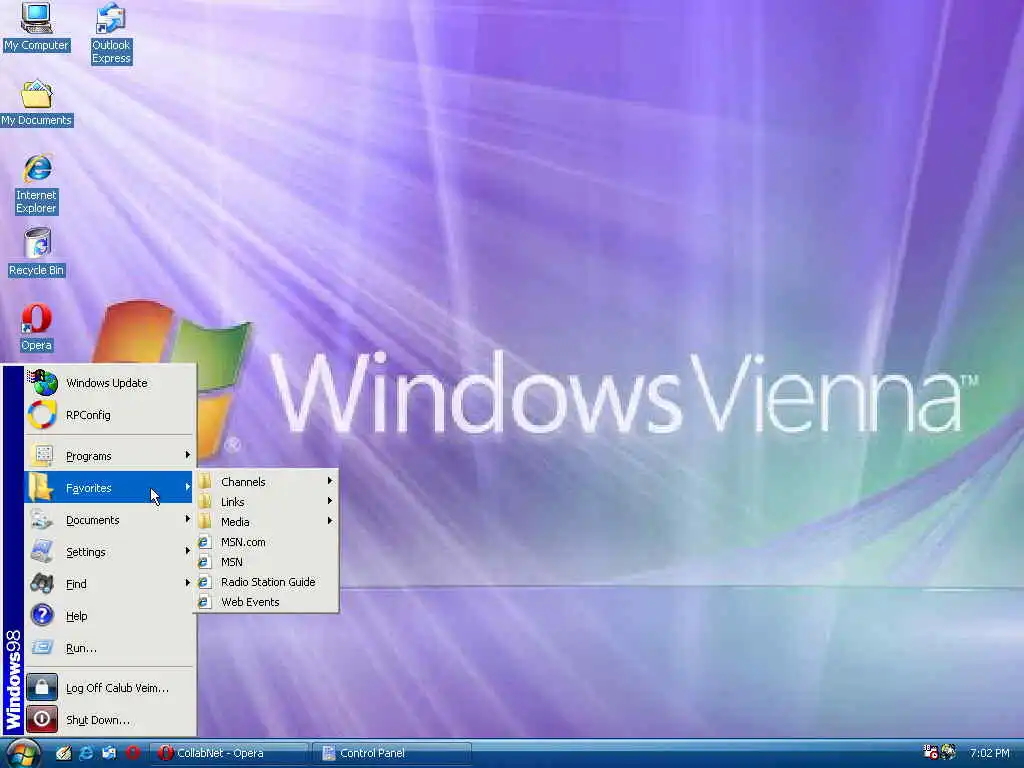
Task: Click the Channels folder icon
Action: point(204,481)
